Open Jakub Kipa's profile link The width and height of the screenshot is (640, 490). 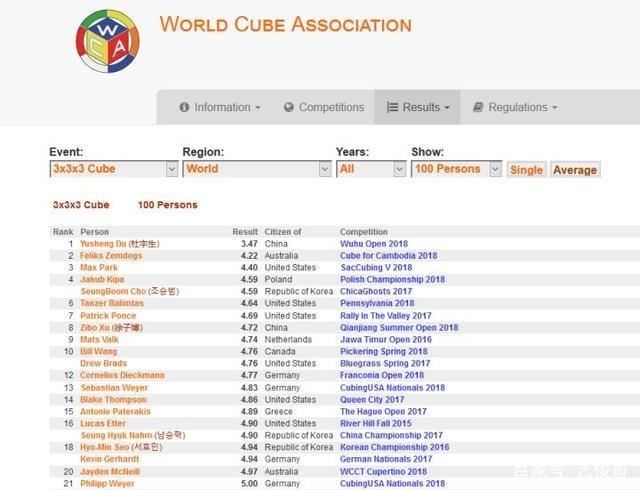102,279
